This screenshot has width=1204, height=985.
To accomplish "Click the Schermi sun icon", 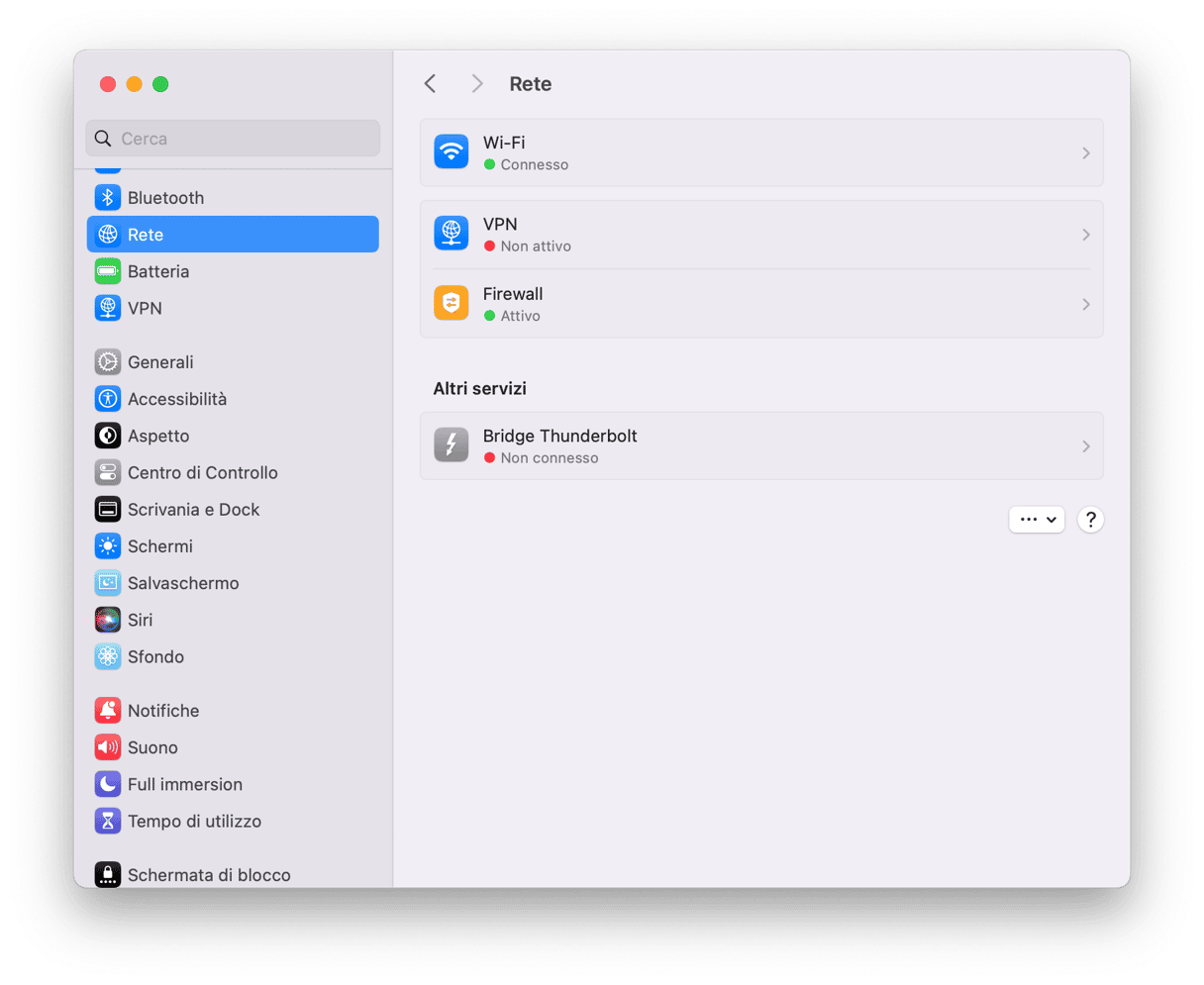I will (108, 546).
